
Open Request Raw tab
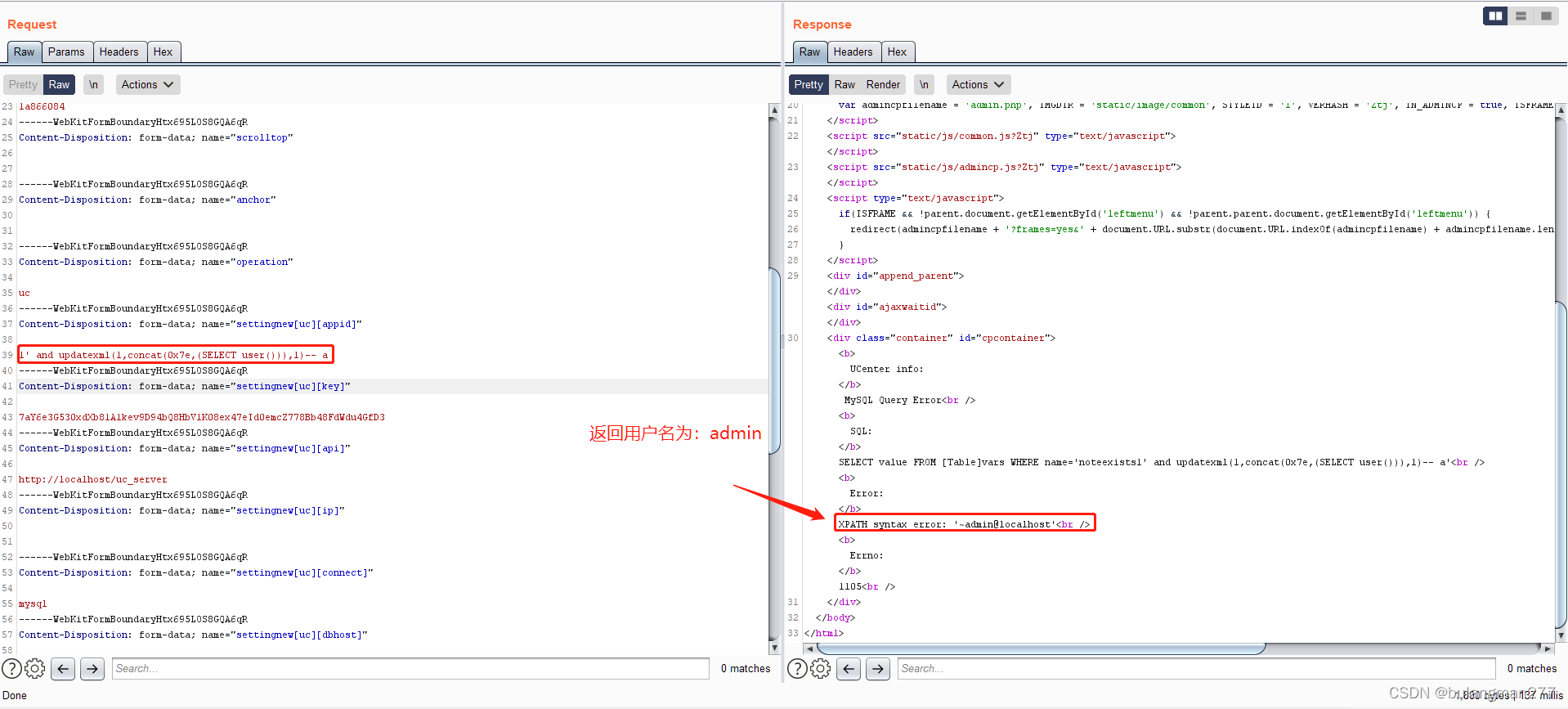click(25, 52)
